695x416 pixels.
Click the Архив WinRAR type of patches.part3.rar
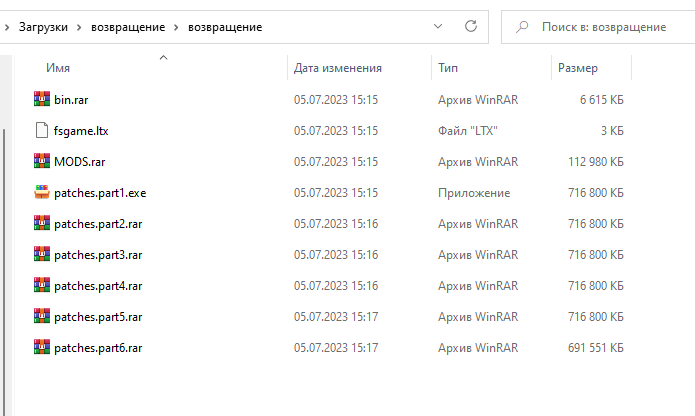pos(478,255)
